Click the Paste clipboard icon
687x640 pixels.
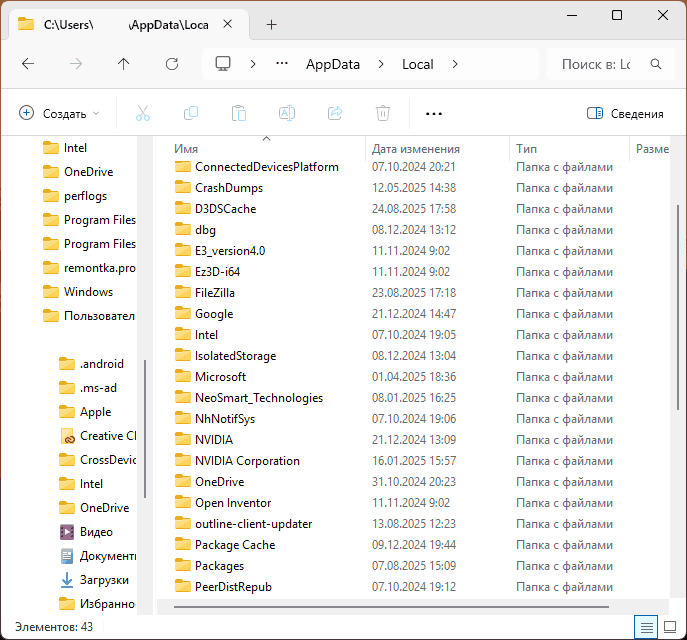pos(239,113)
